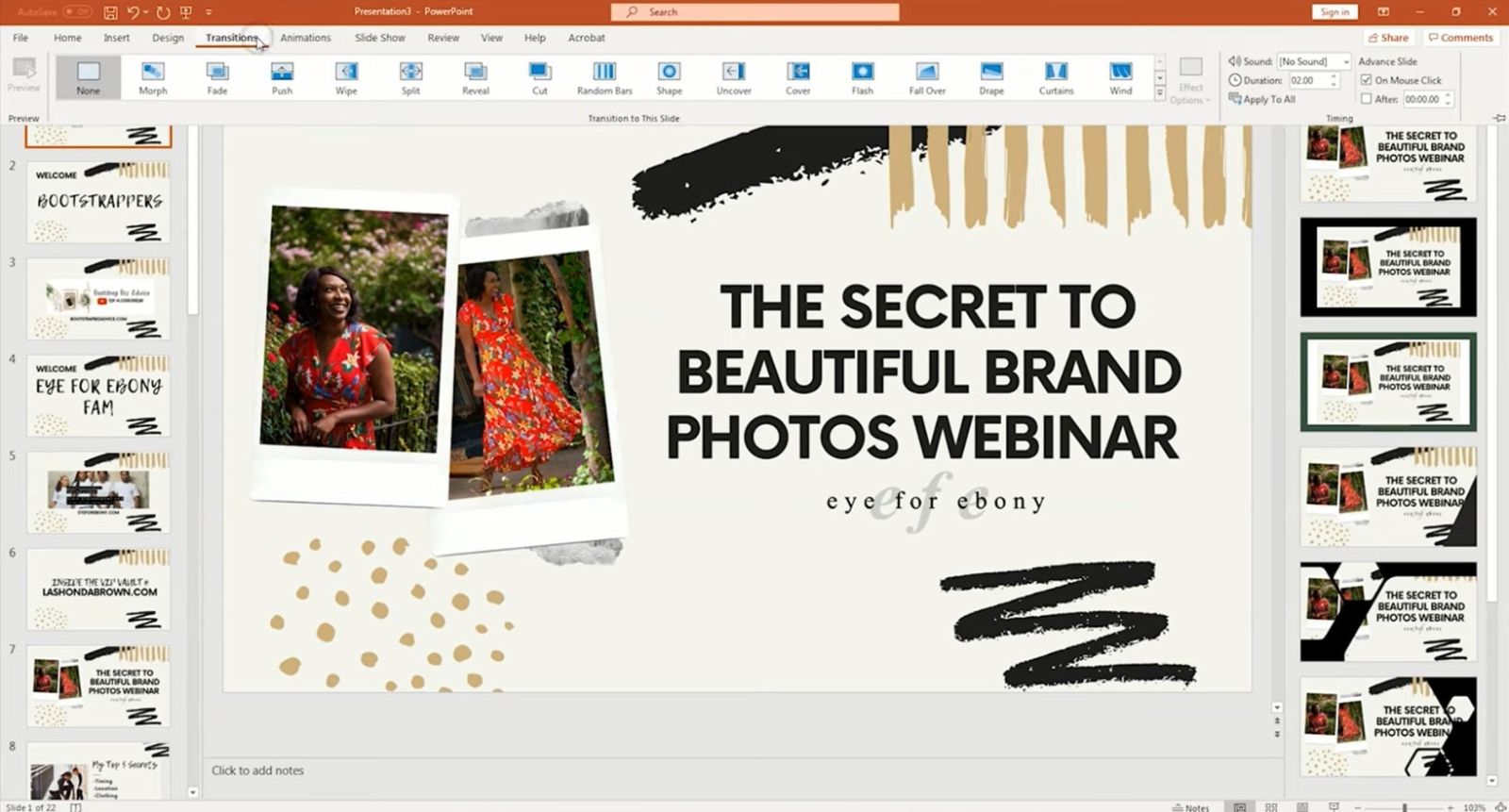The width and height of the screenshot is (1509, 812).
Task: Switch to the Slide Show tab
Action: [x=379, y=38]
